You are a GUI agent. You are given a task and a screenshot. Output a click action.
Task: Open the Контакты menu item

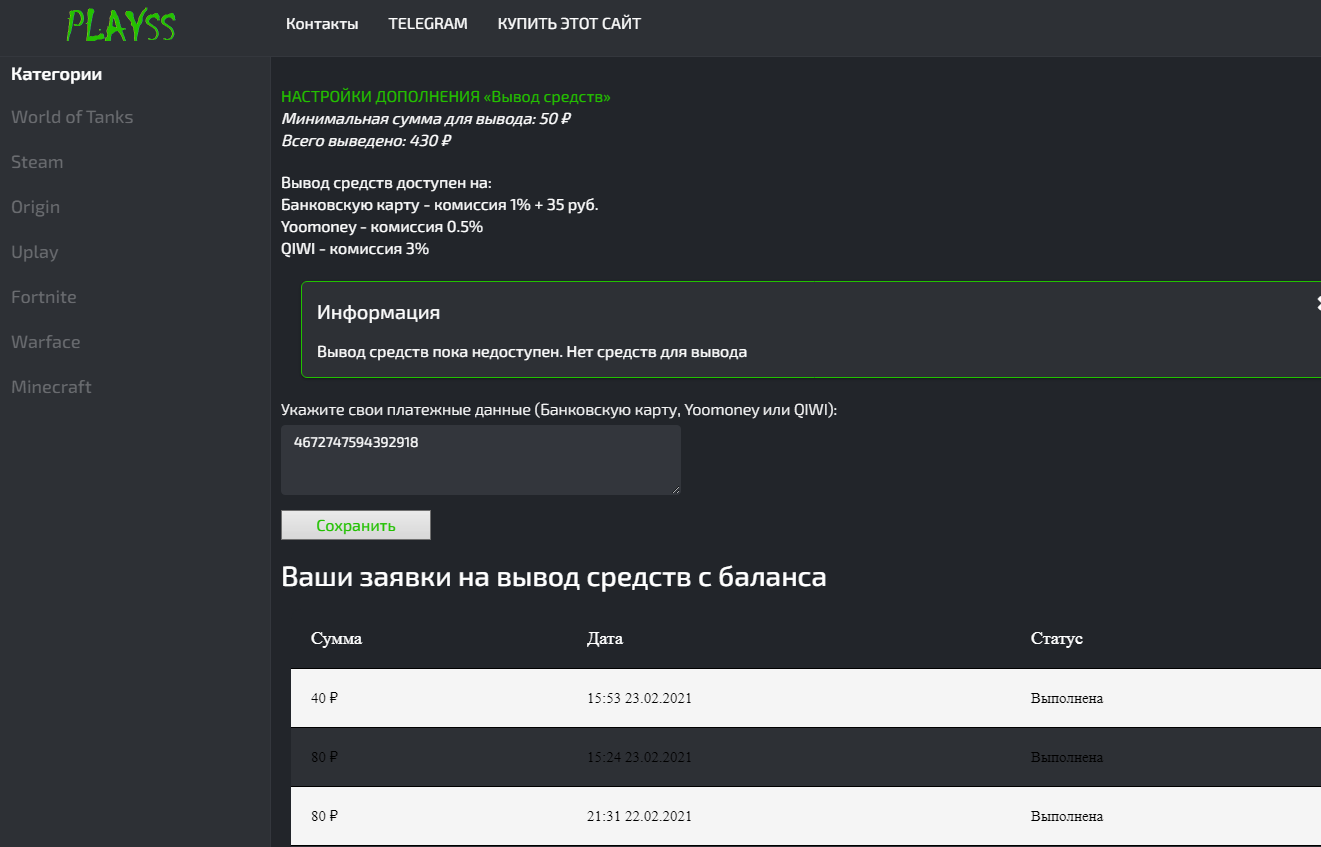[x=322, y=24]
